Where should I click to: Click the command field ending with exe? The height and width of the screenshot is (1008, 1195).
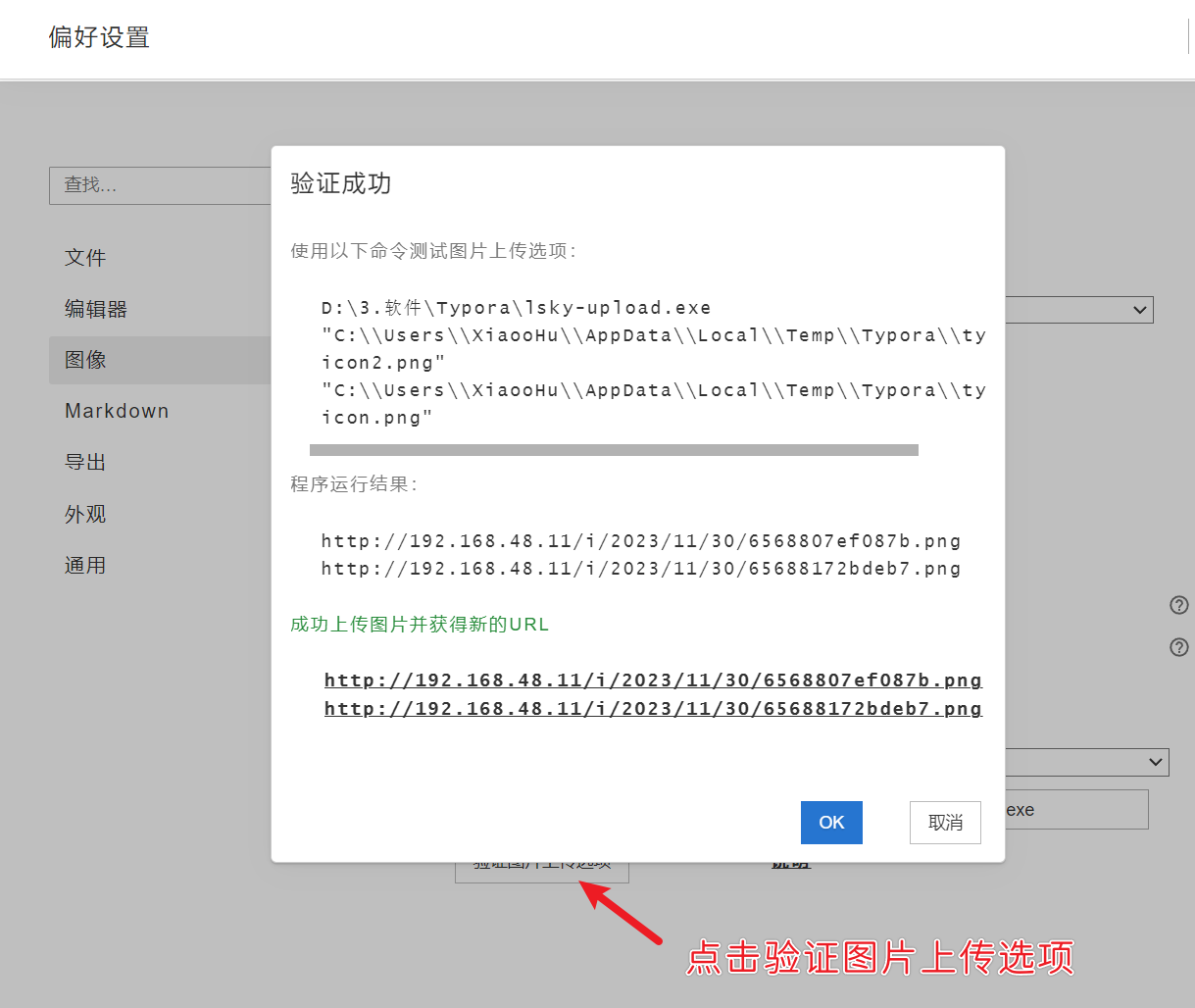[x=1076, y=810]
